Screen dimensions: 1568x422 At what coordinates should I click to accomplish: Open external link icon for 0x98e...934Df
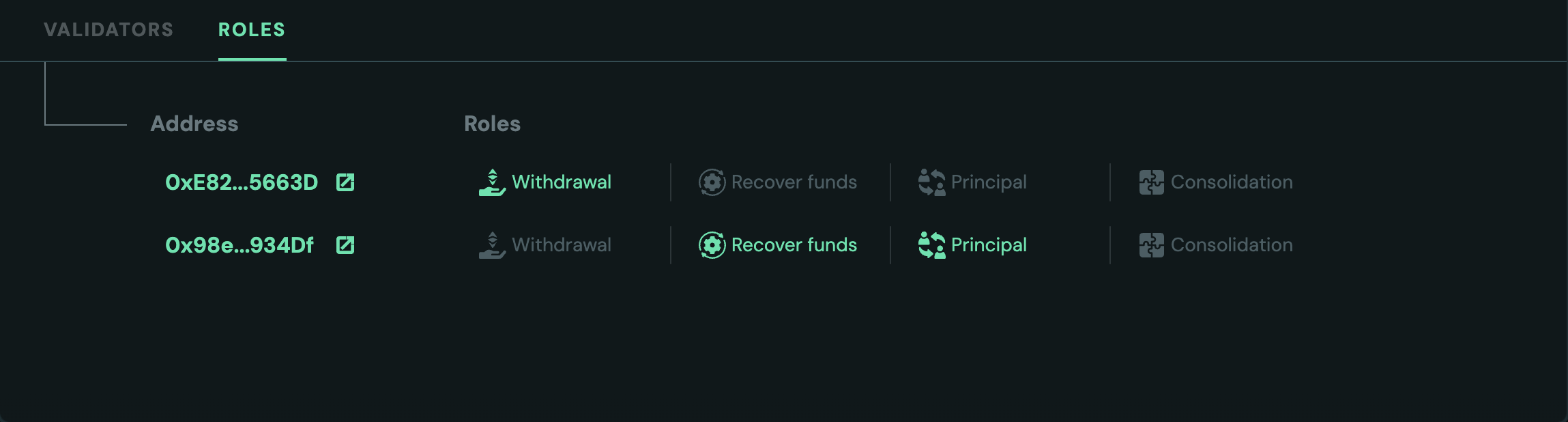tap(345, 245)
